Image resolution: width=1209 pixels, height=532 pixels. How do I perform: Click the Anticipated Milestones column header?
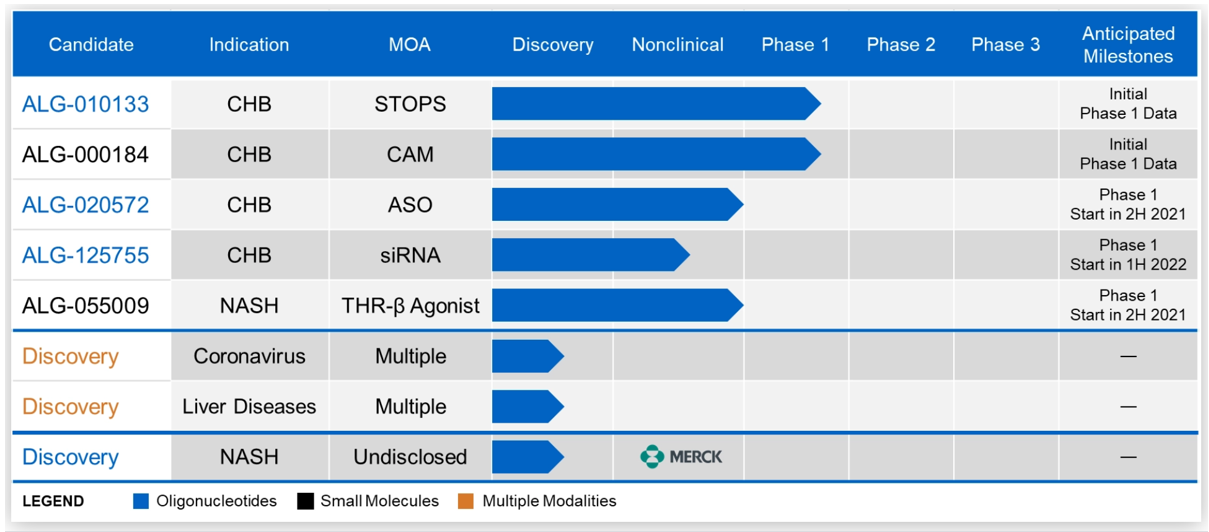click(1128, 45)
